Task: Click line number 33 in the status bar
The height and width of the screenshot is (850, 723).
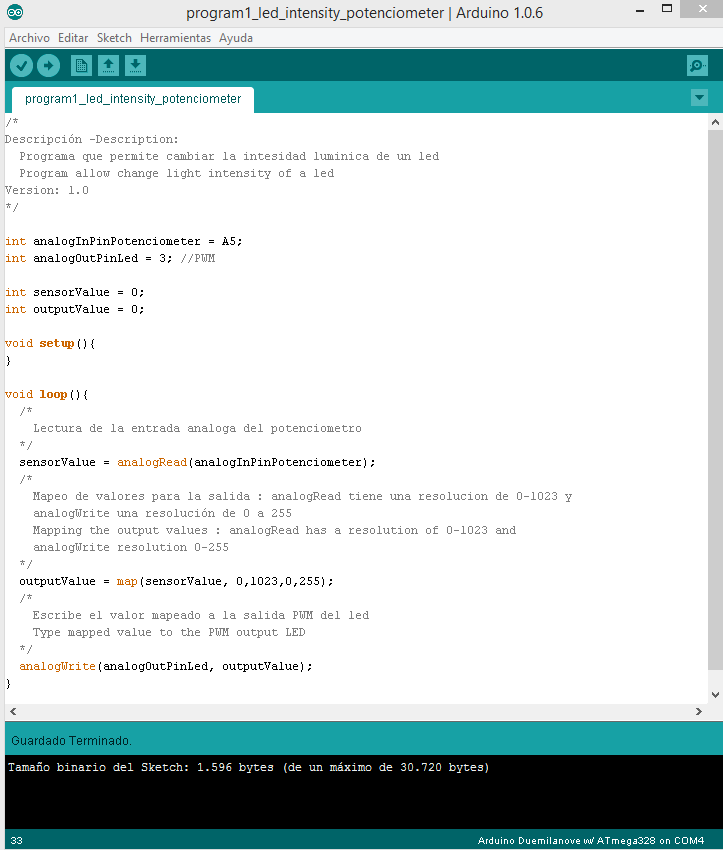Action: click(x=17, y=841)
